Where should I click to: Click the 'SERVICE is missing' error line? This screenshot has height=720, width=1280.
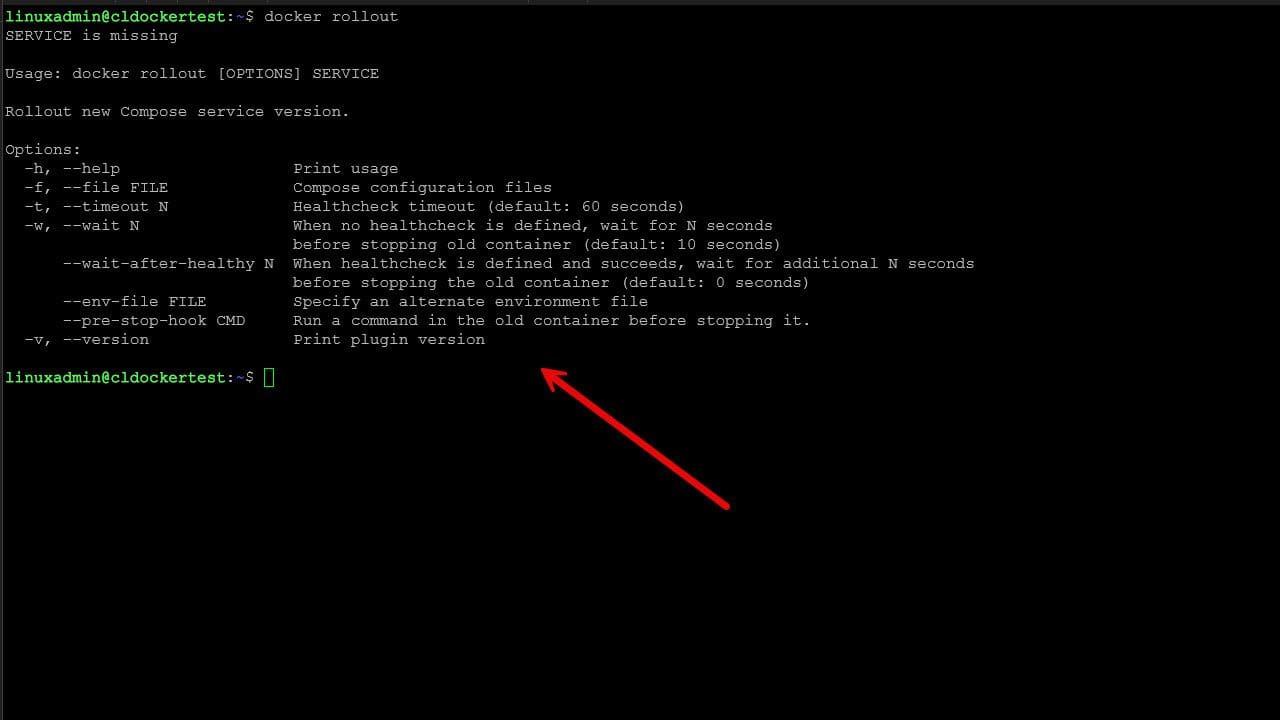[x=91, y=35]
